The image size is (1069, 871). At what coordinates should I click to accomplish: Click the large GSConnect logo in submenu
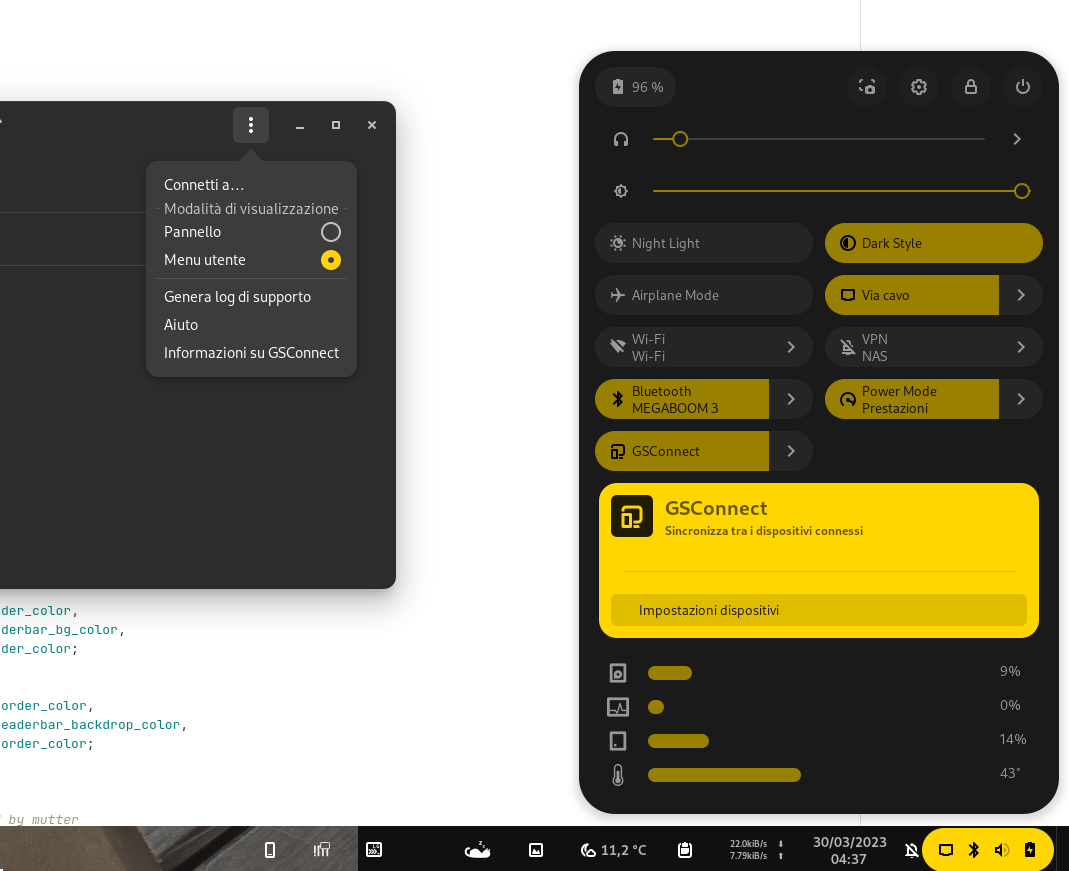tap(632, 516)
